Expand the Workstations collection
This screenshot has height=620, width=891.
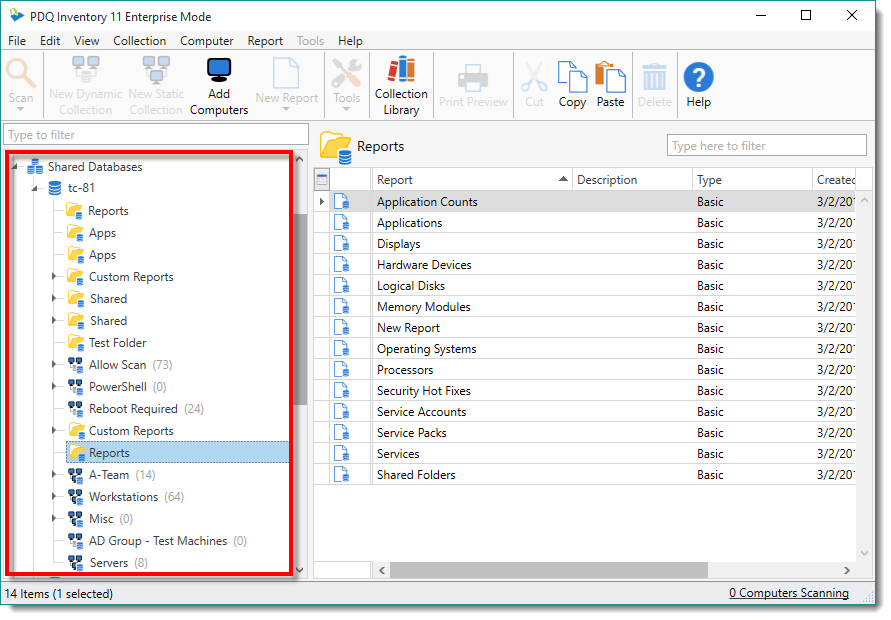pyautogui.click(x=55, y=496)
